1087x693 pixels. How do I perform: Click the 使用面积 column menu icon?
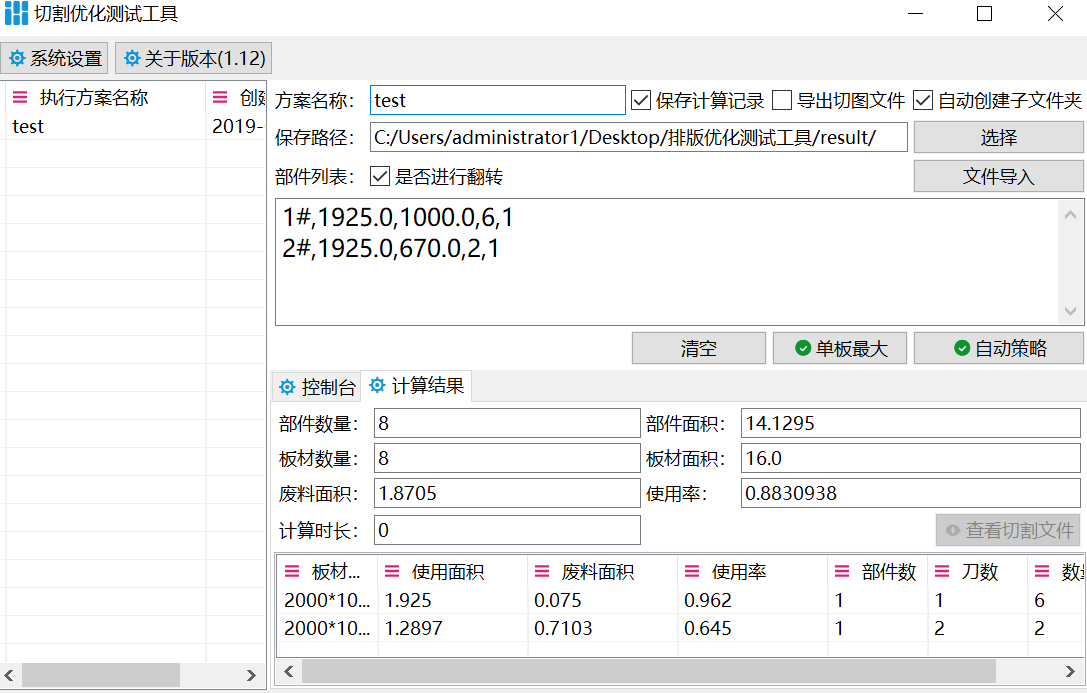(x=392, y=572)
